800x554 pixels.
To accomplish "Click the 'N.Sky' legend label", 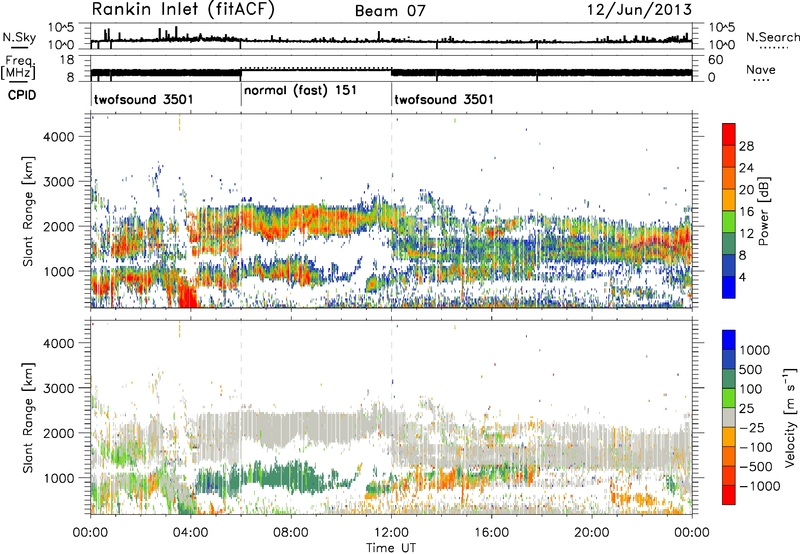I will [x=19, y=37].
